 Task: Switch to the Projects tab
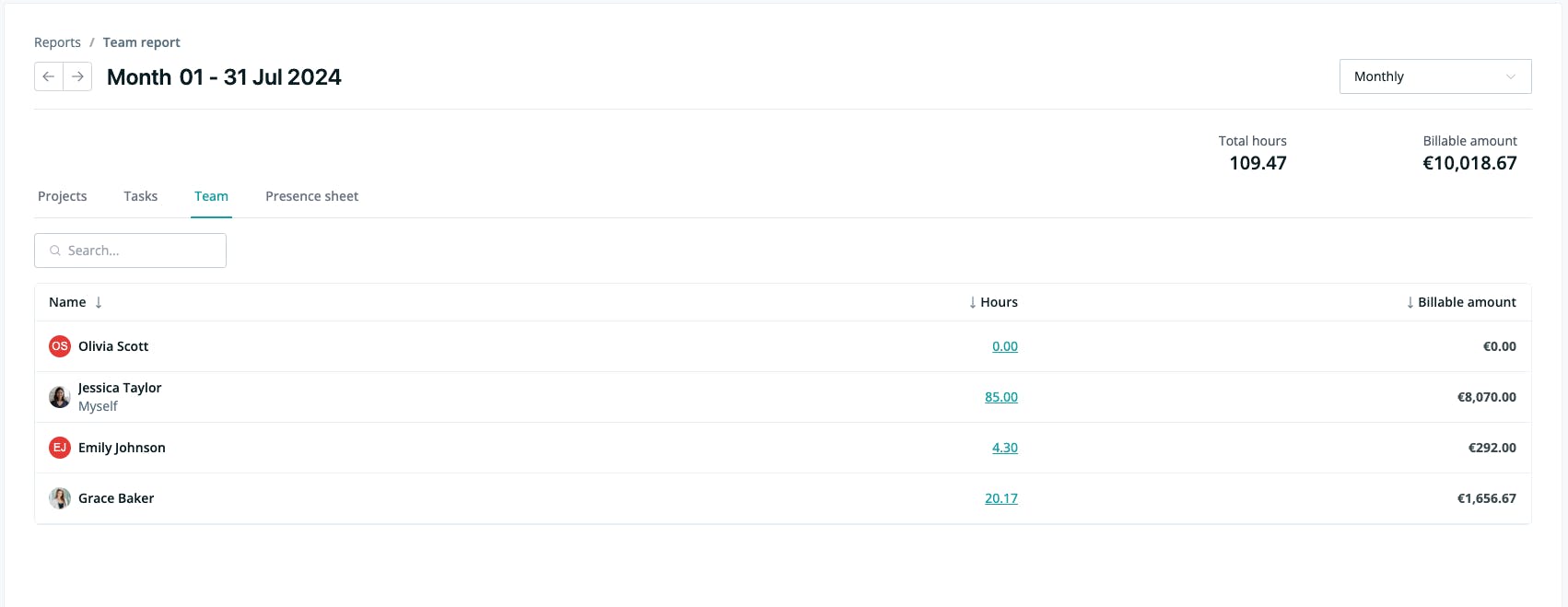(x=63, y=196)
